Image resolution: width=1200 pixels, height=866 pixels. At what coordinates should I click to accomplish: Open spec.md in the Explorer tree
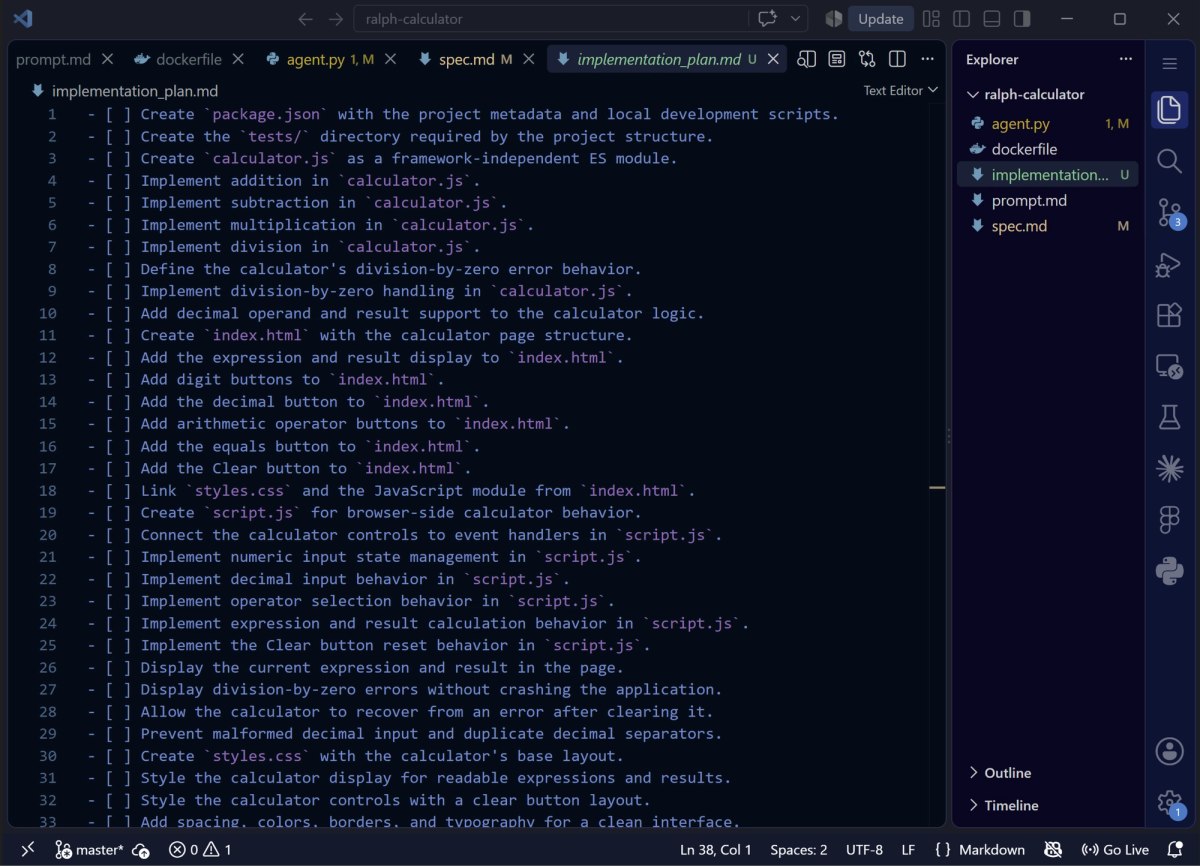tap(1050, 226)
